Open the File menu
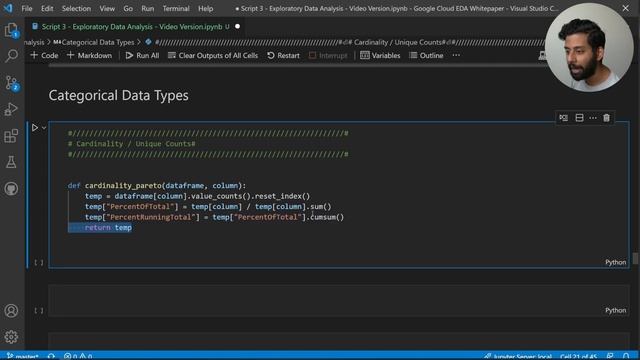Screen dimensions: 640x360 click(x=27, y=8)
